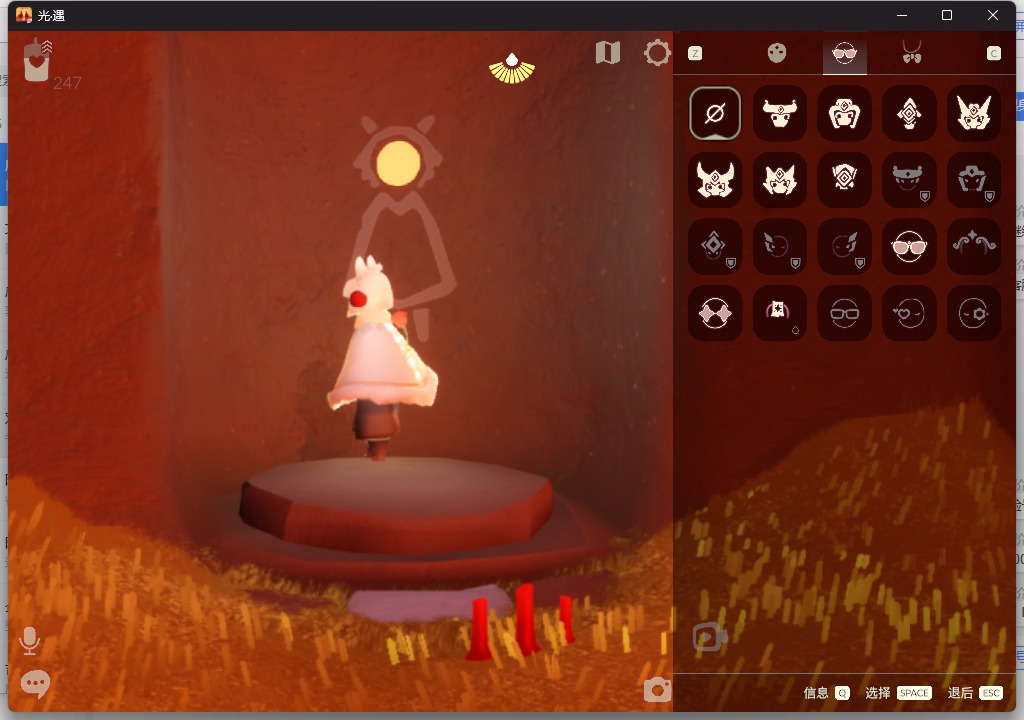Choose the paper talisman face accessory

(x=780, y=313)
